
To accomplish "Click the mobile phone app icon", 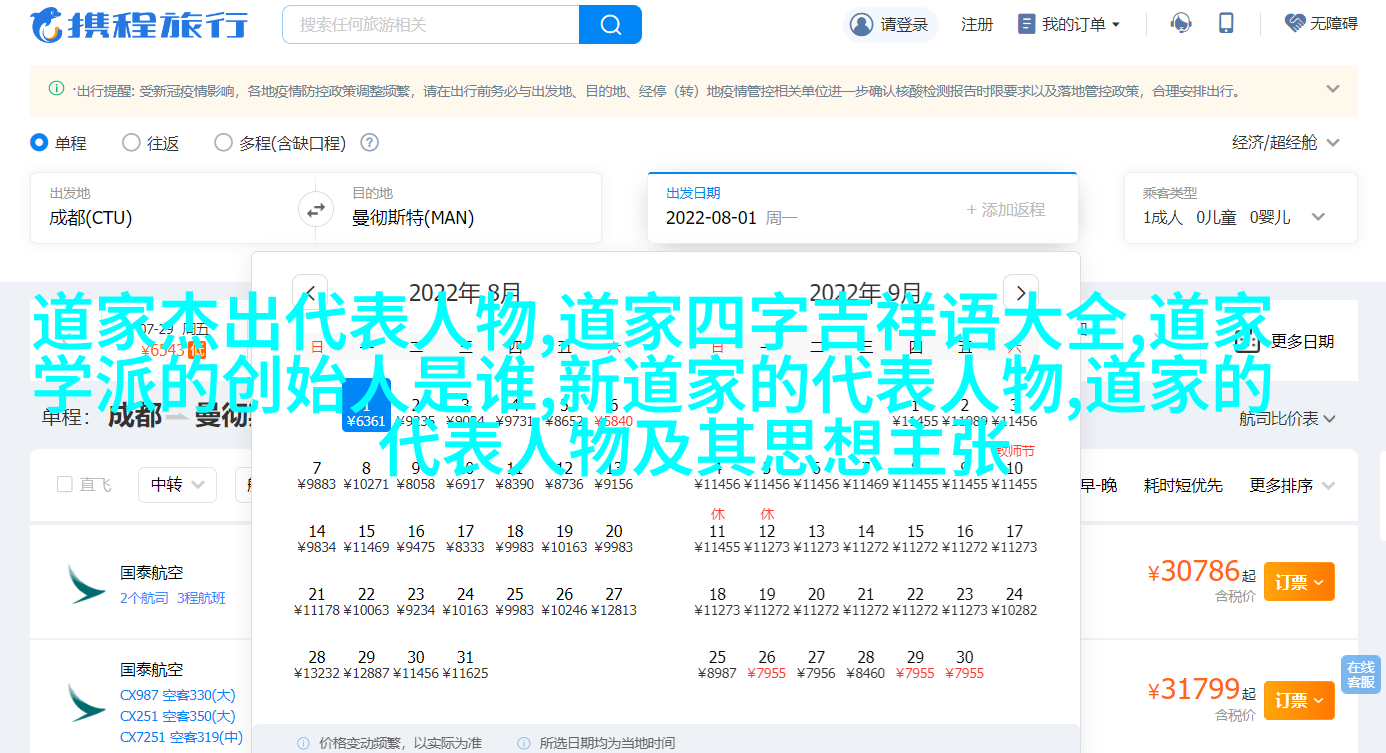I will 1226,24.
